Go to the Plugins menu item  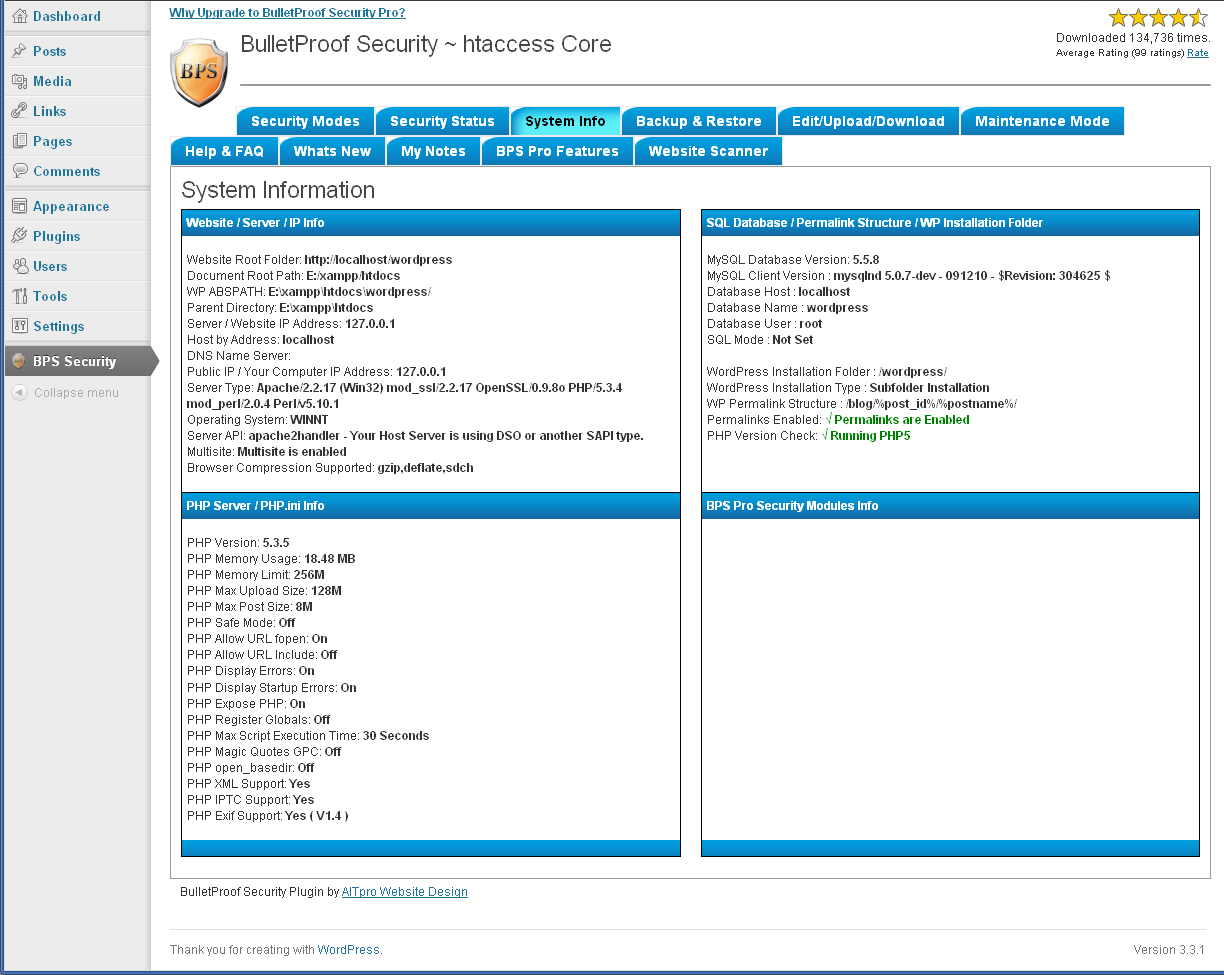point(56,236)
